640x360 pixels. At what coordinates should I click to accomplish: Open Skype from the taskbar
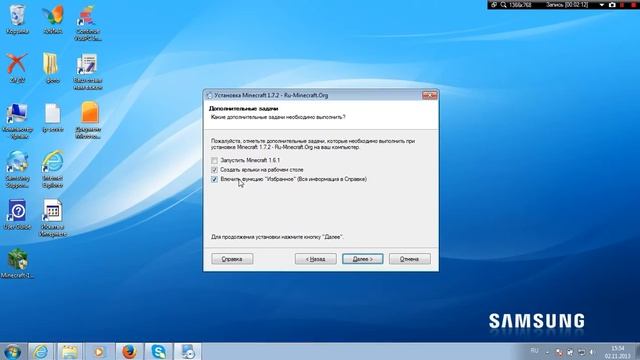tap(158, 352)
